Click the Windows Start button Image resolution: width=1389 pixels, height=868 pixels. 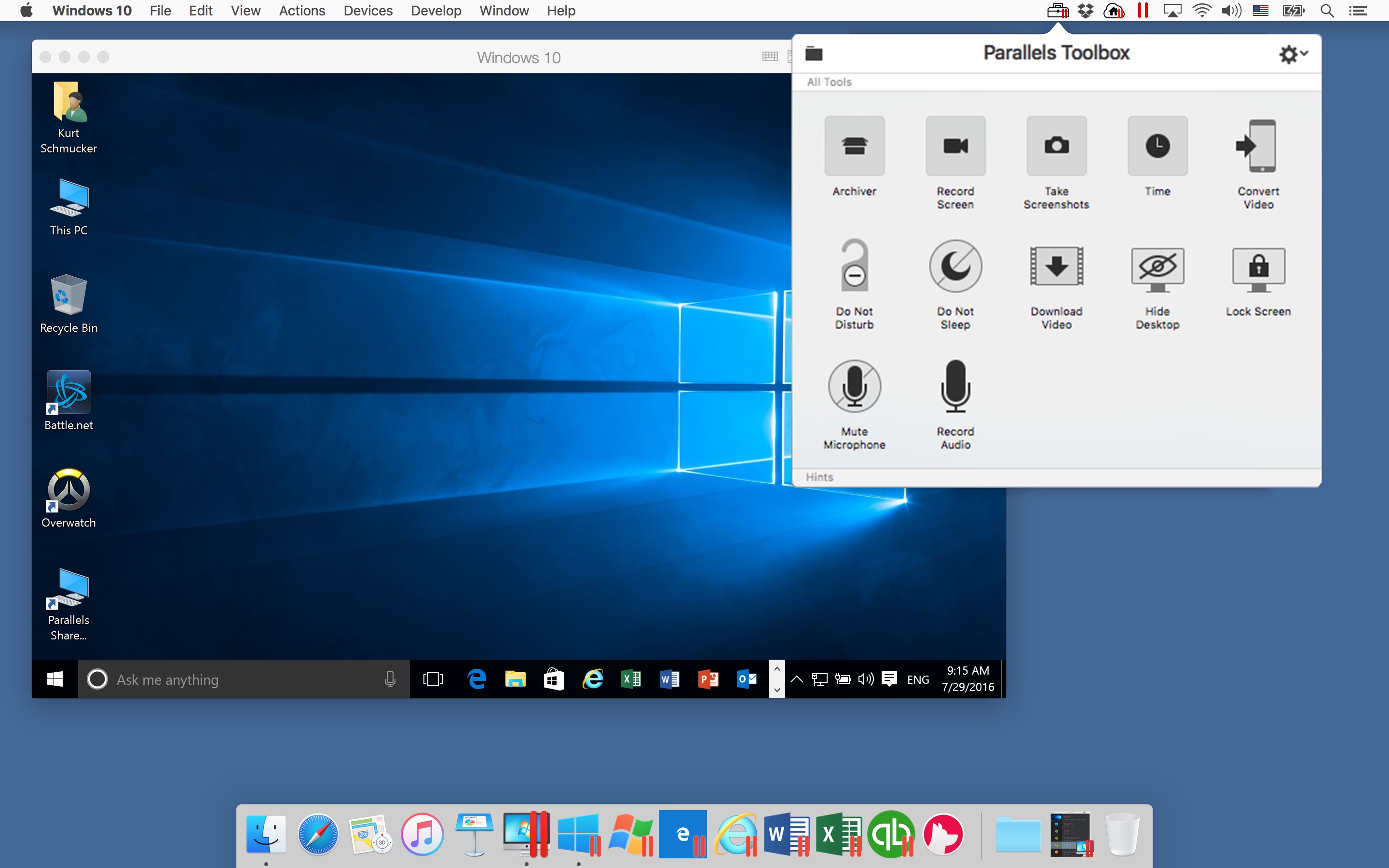(x=54, y=679)
